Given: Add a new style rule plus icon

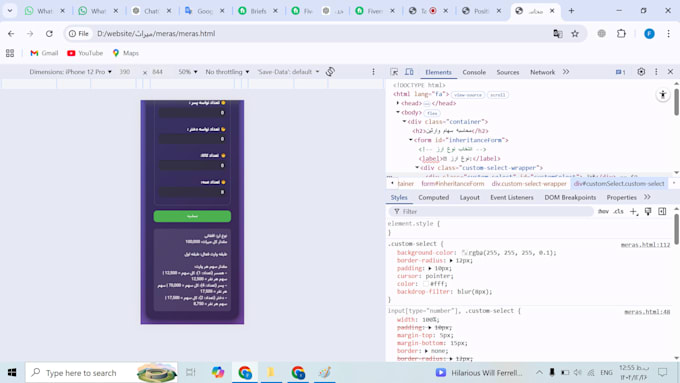Looking at the screenshot, I should 634,211.
